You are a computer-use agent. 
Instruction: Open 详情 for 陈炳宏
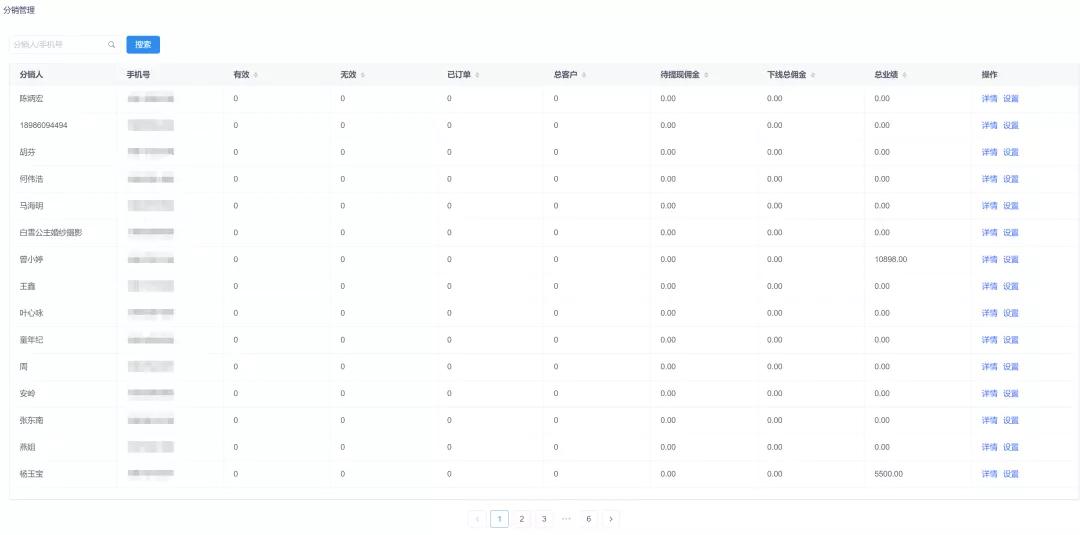pos(989,98)
